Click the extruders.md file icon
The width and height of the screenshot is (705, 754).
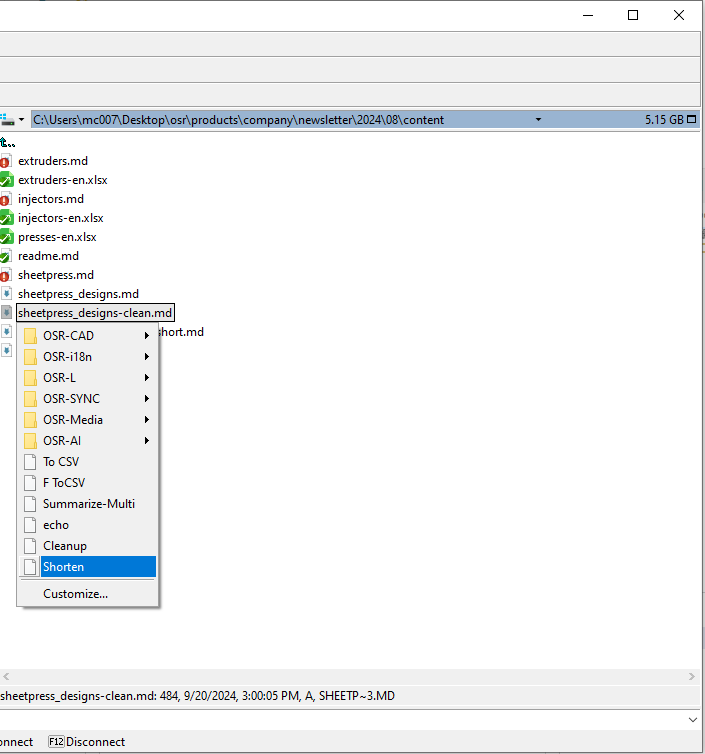(6, 161)
